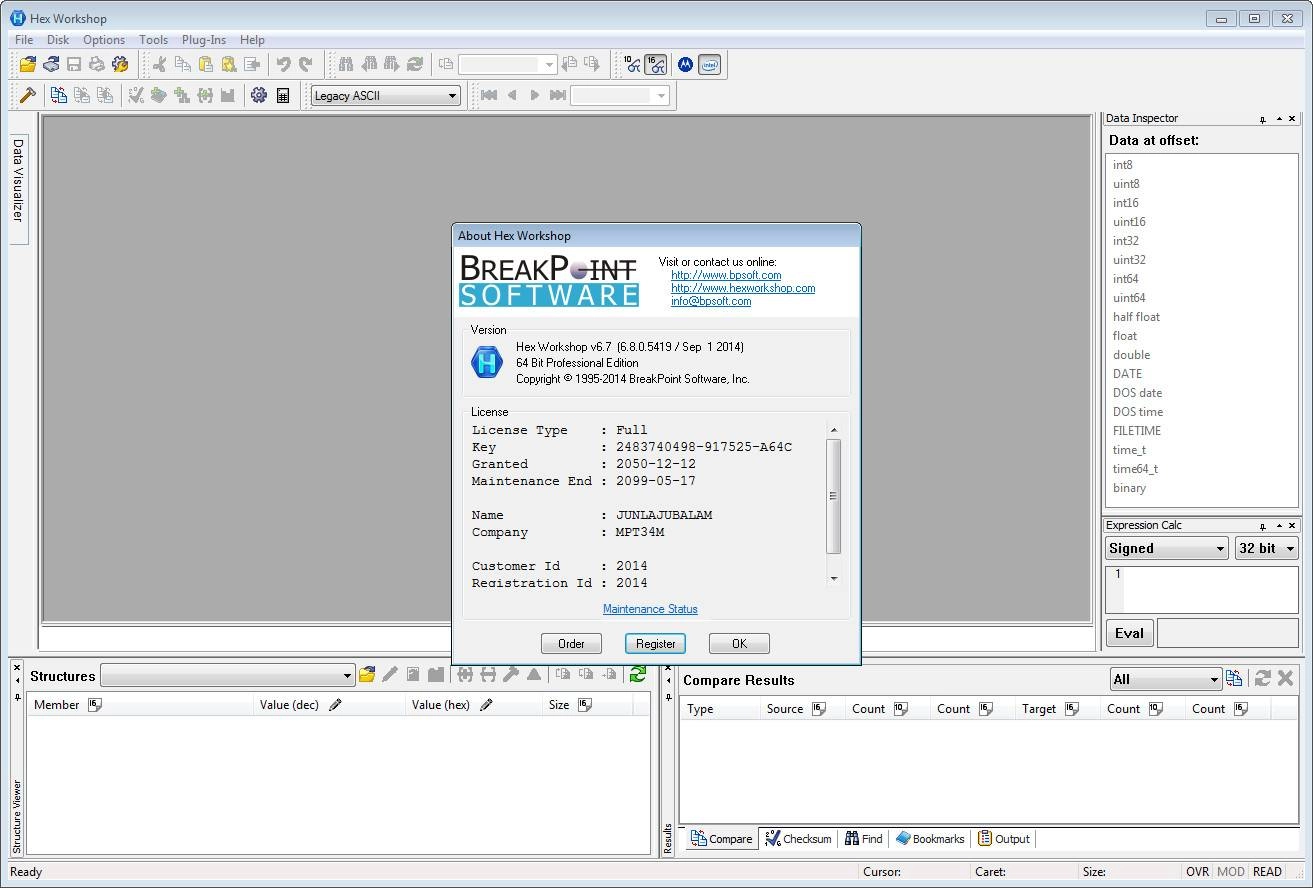This screenshot has width=1313, height=888.
Task: Click the Order button
Action: point(571,644)
